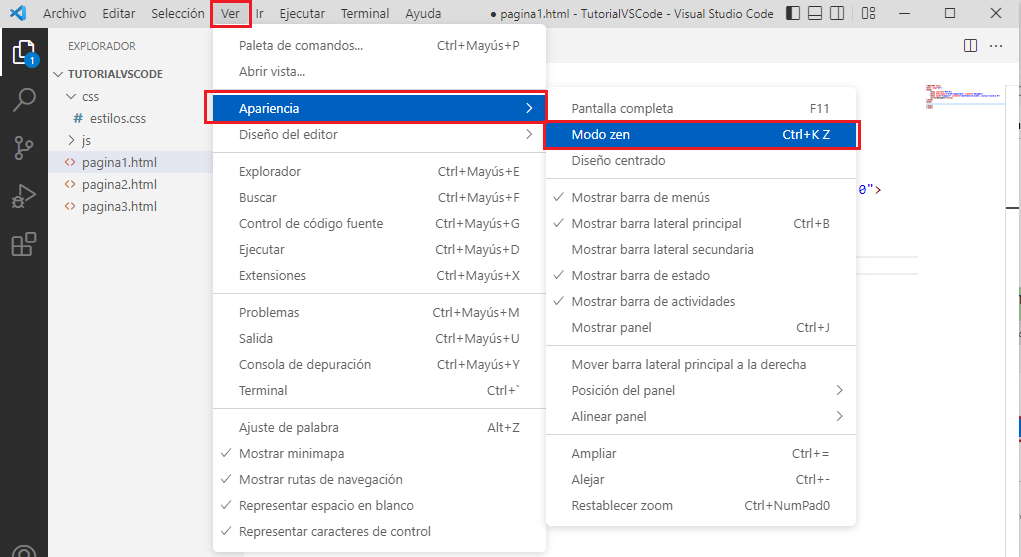Screen dimensions: 1021x557
Task: Toggle Mostrar barra de actividades
Action: [x=701, y=302]
